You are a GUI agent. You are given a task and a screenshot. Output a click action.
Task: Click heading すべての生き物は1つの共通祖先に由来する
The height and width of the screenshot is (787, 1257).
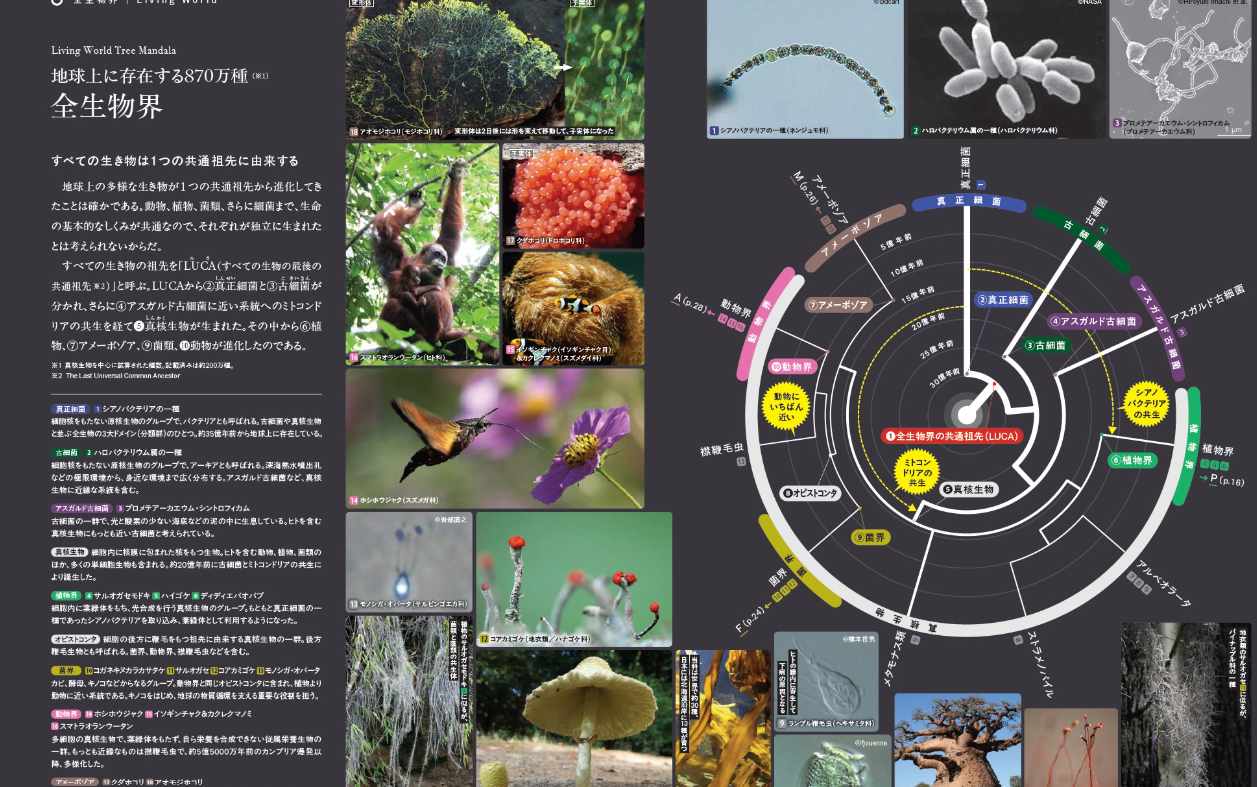[175, 161]
